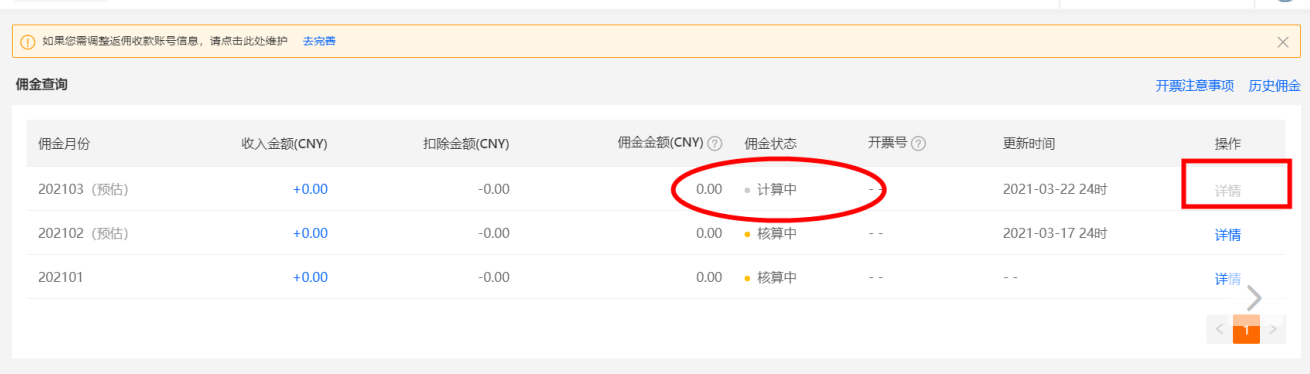
Task: Click the help icon beside 开票号
Action: click(x=918, y=143)
